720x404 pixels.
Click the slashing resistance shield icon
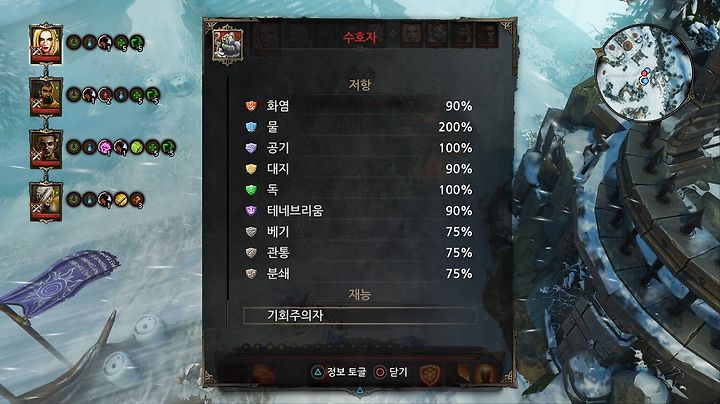[x=251, y=232]
